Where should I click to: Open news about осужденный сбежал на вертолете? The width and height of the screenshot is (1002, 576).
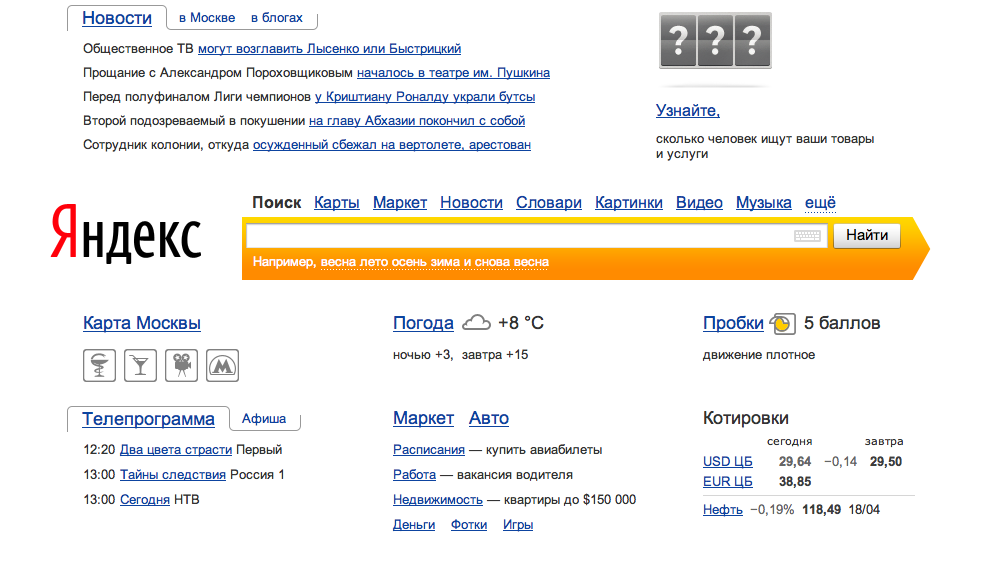click(x=392, y=145)
